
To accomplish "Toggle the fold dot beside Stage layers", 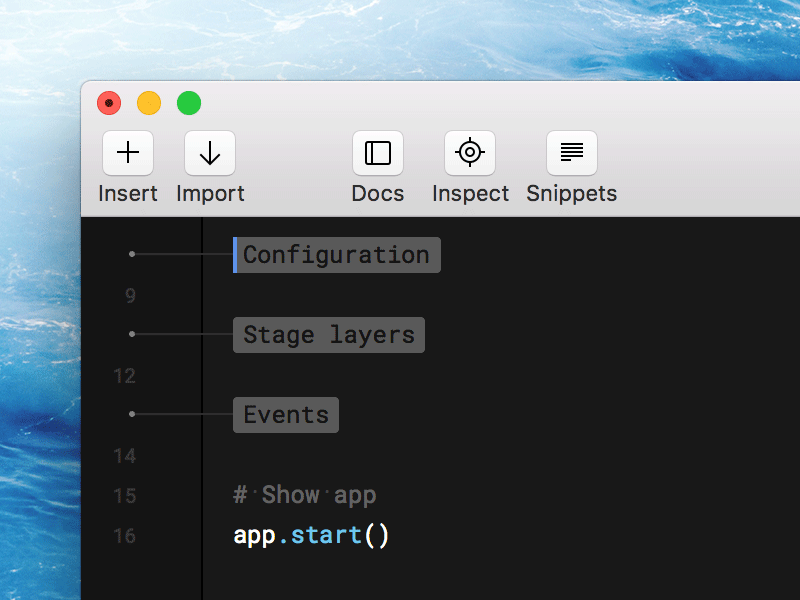I will tap(132, 333).
